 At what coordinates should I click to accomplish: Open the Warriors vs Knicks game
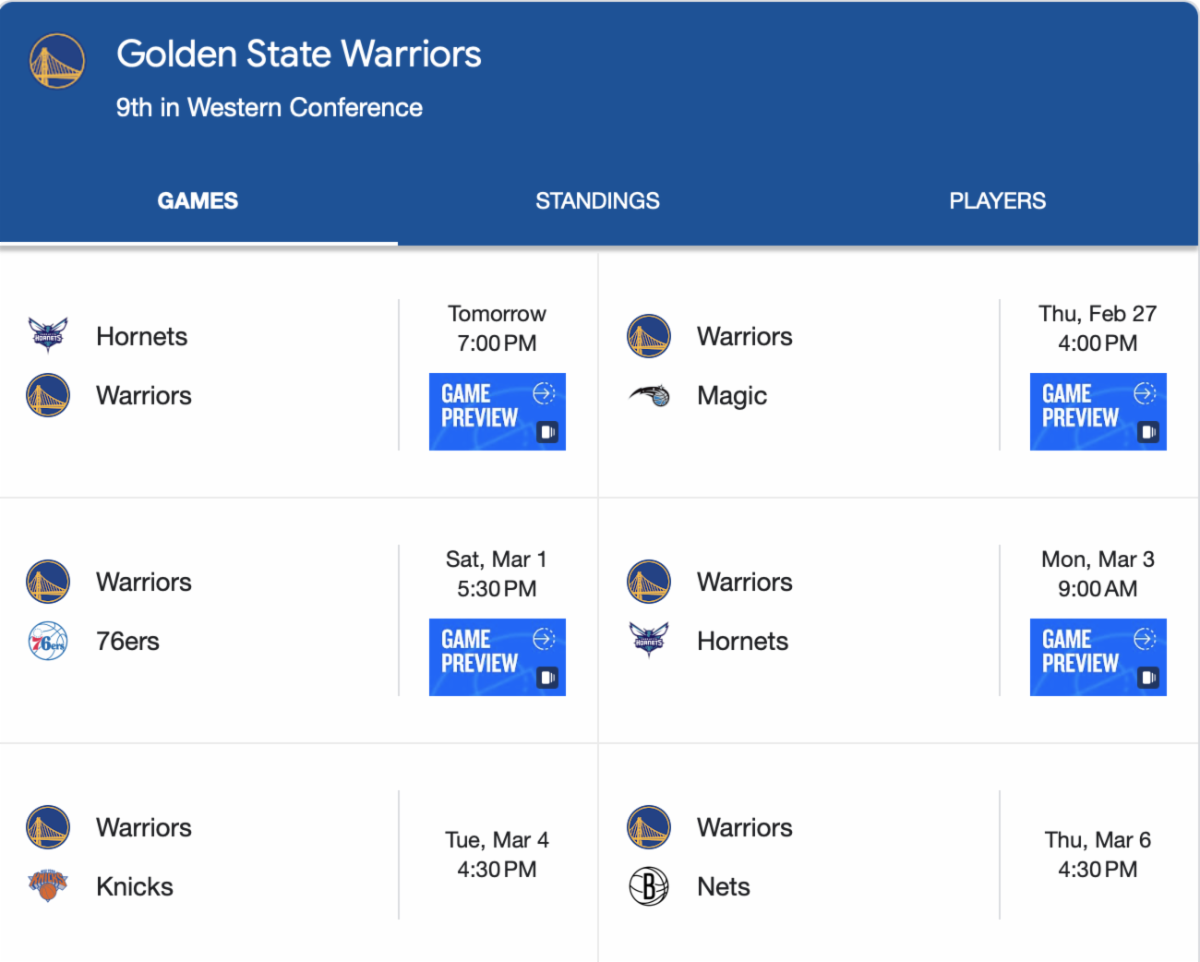tap(298, 856)
